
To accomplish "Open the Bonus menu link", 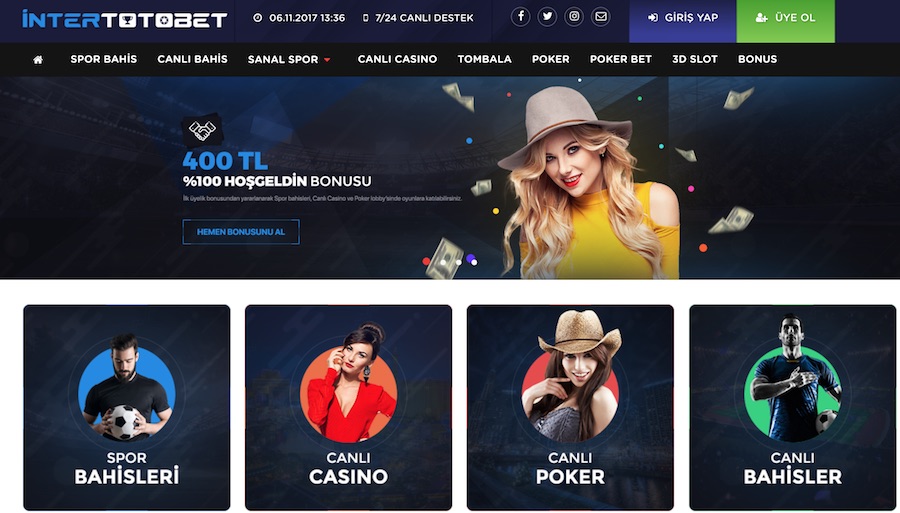I will click(x=757, y=59).
